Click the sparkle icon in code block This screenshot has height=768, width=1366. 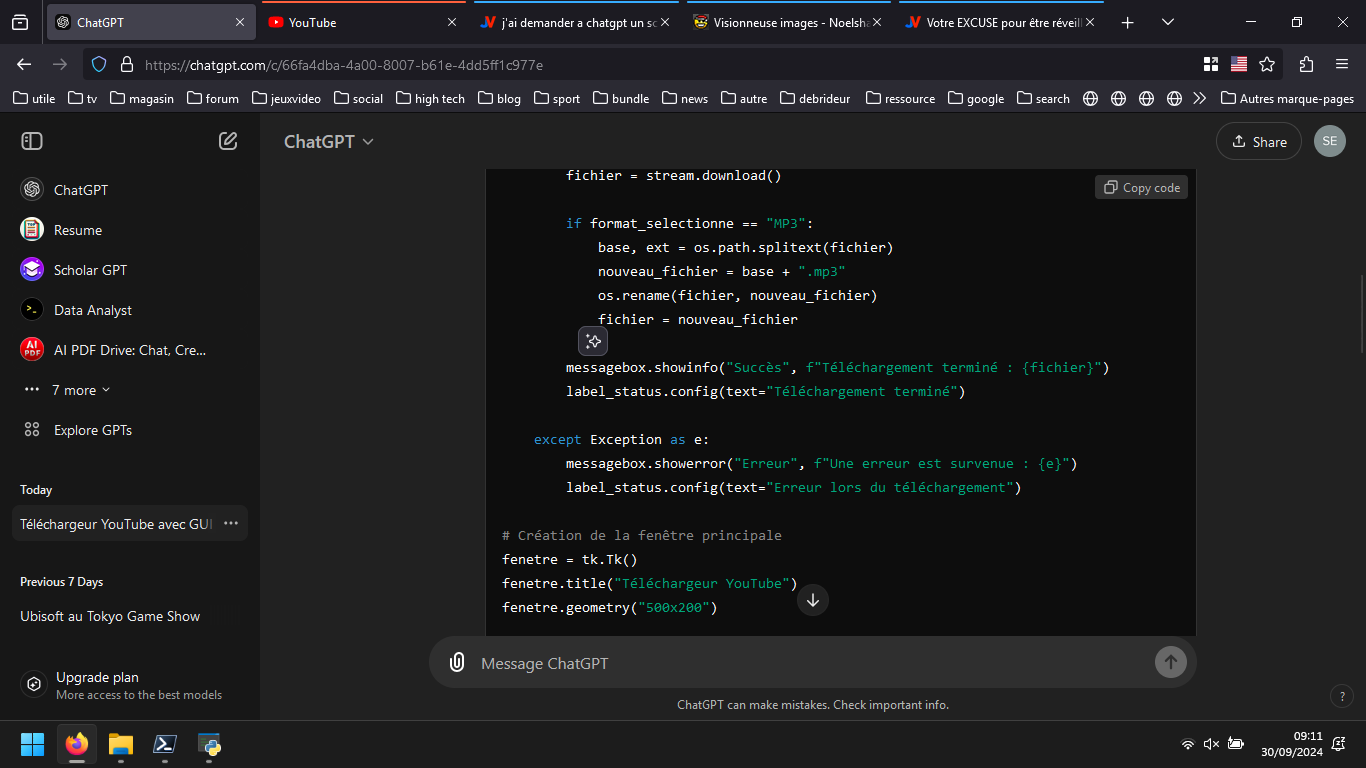(593, 341)
